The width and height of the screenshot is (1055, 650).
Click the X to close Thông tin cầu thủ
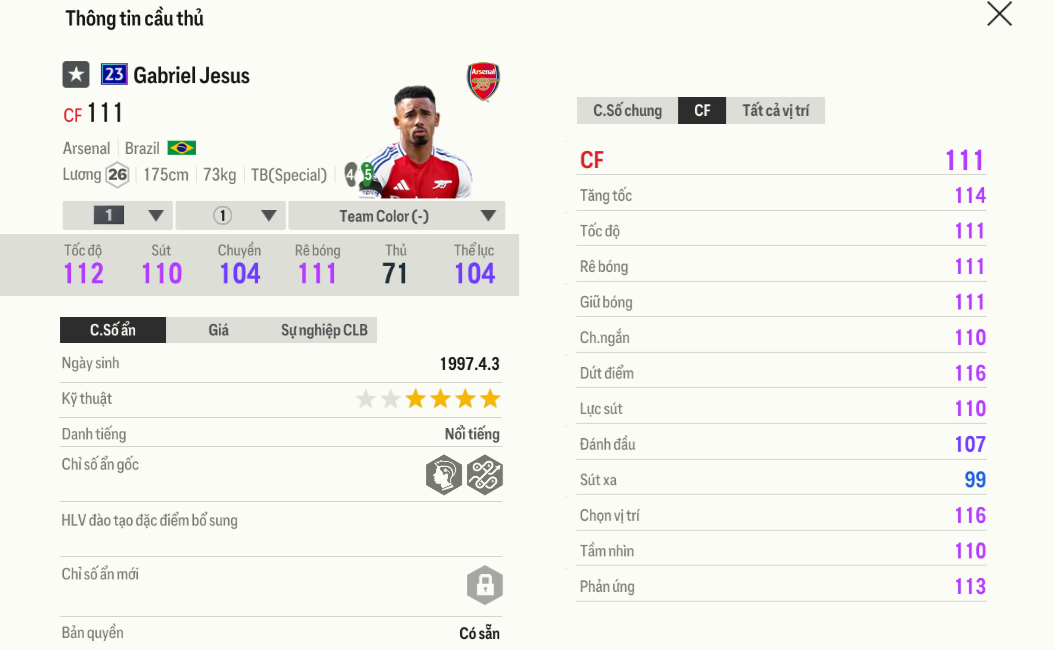(x=999, y=15)
